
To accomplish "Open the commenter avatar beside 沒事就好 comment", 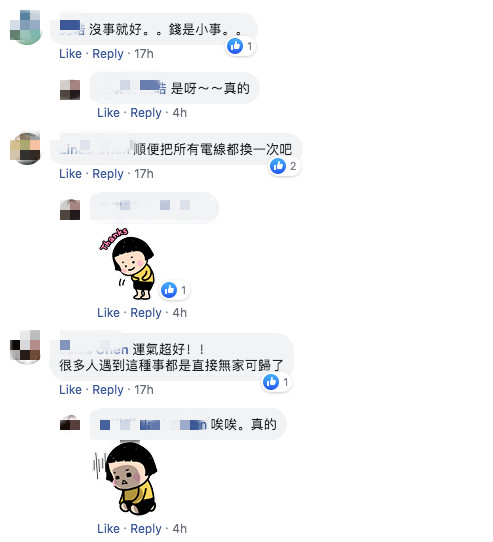I will pos(26,27).
